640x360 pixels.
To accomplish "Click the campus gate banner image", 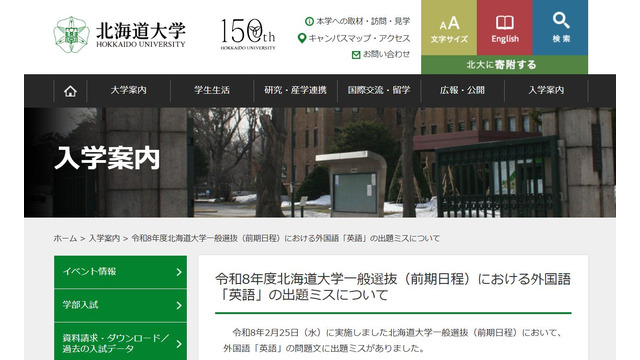I will [320, 162].
